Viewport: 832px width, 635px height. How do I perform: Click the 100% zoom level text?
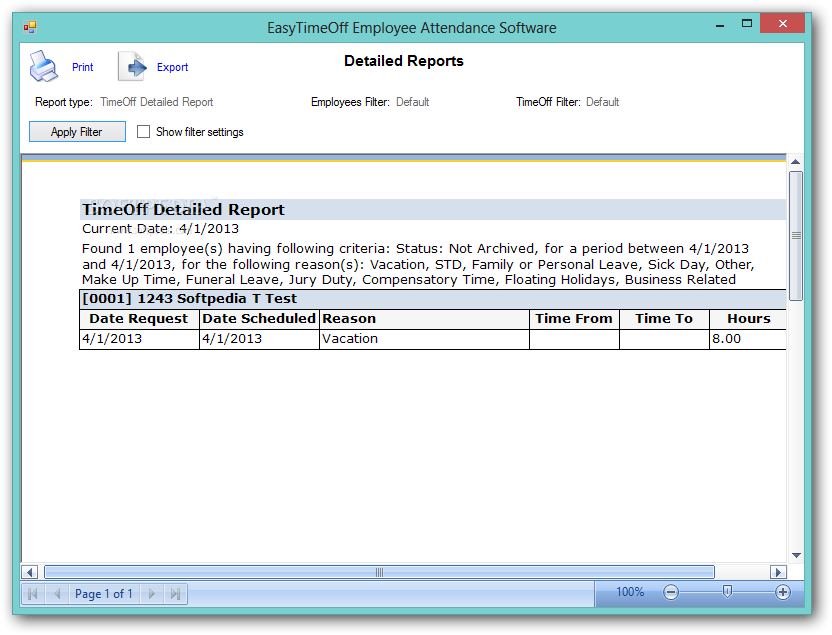(x=630, y=592)
